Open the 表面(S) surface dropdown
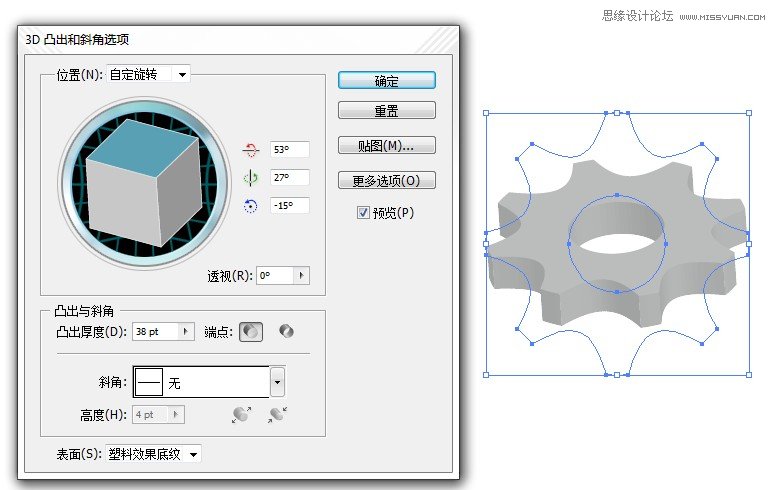 194,454
